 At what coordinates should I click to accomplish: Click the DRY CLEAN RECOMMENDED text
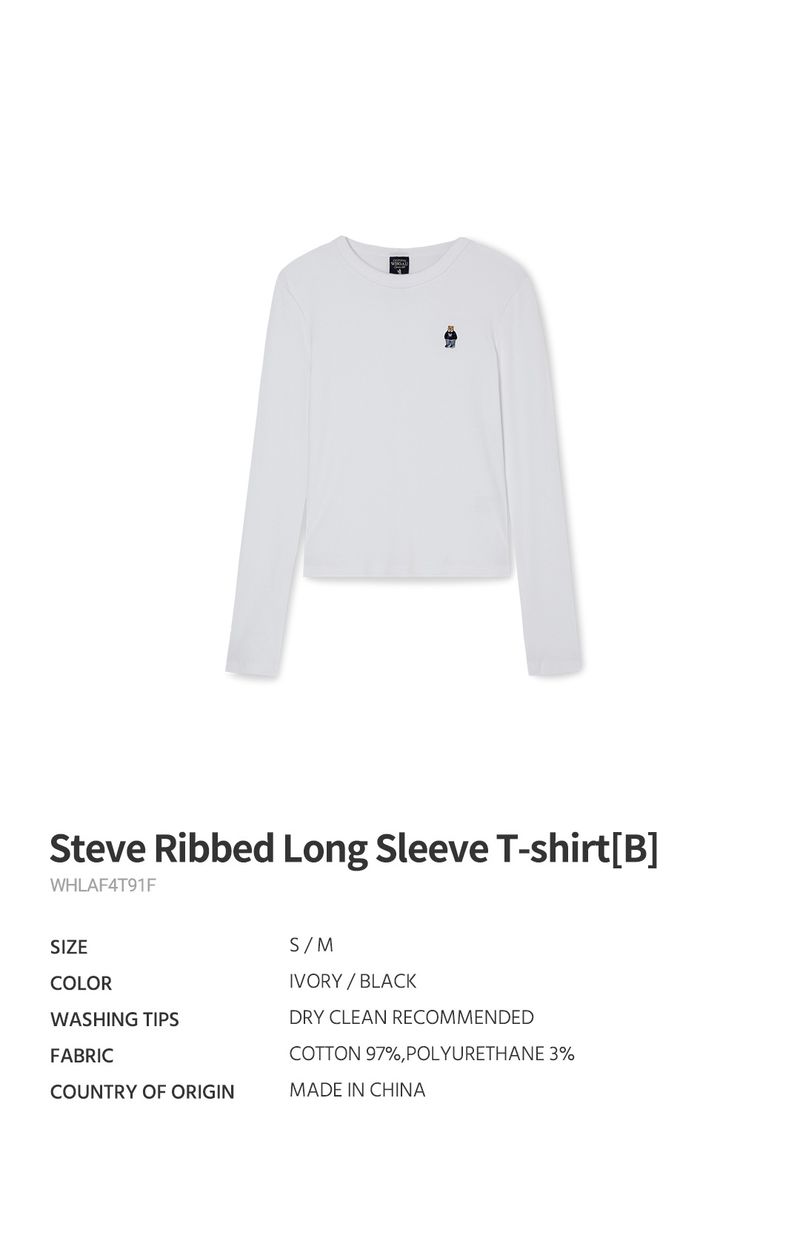(411, 1017)
